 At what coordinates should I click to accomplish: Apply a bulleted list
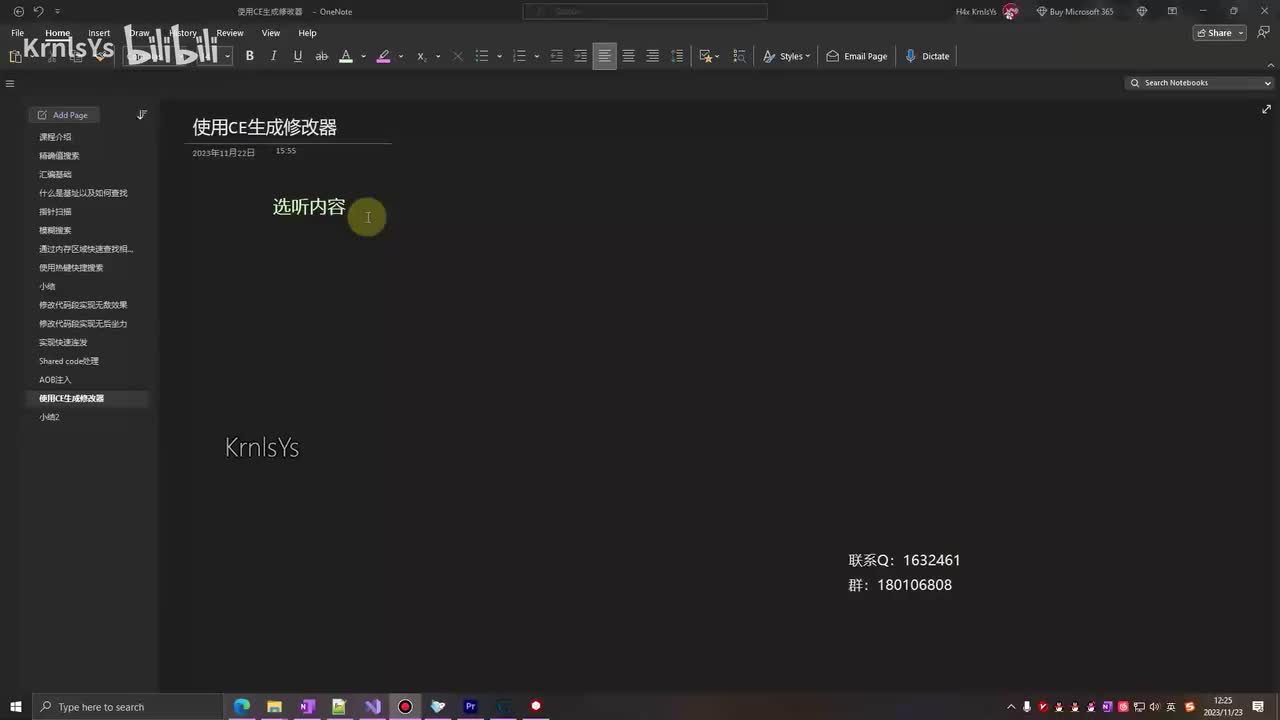coord(482,56)
